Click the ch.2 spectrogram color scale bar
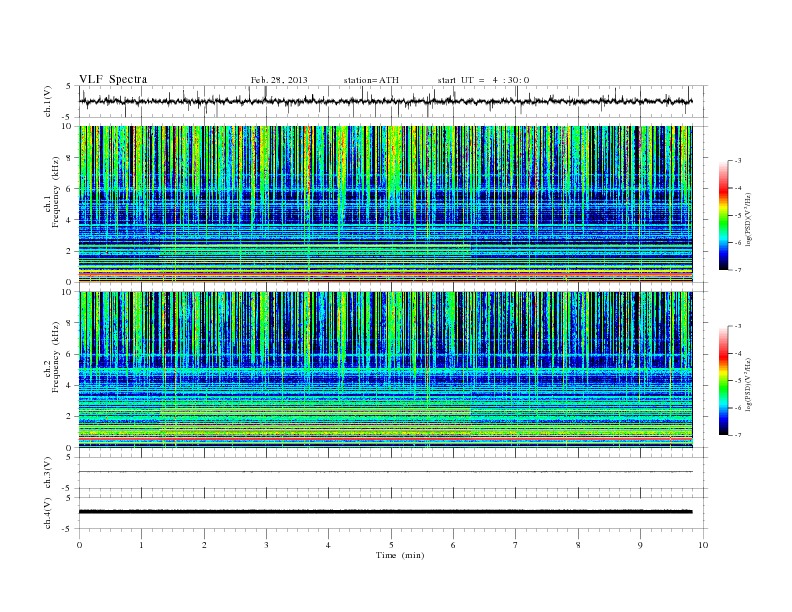Viewport: 792px width, 612px height. coord(724,380)
